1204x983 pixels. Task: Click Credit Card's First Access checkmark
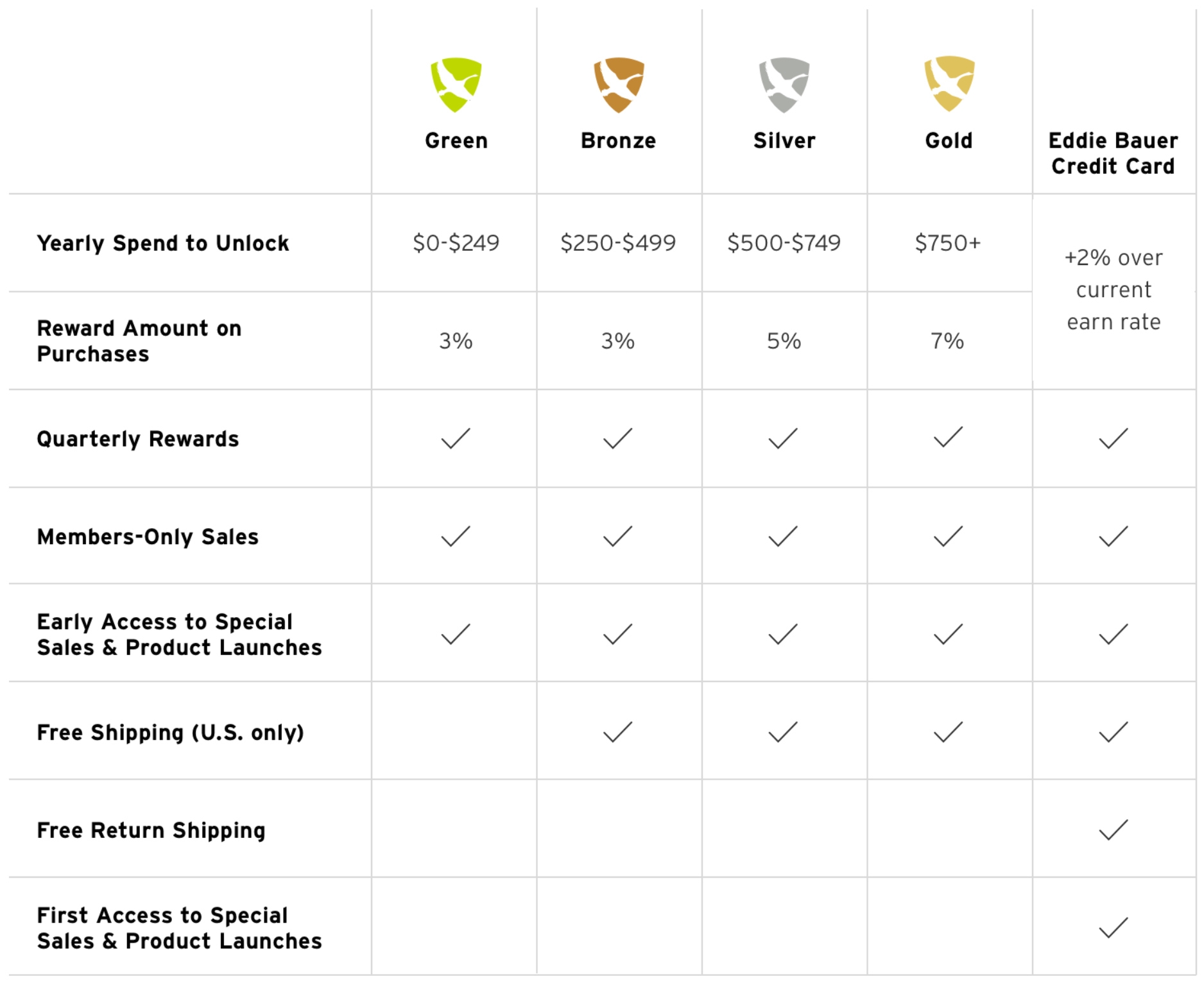[x=1113, y=928]
